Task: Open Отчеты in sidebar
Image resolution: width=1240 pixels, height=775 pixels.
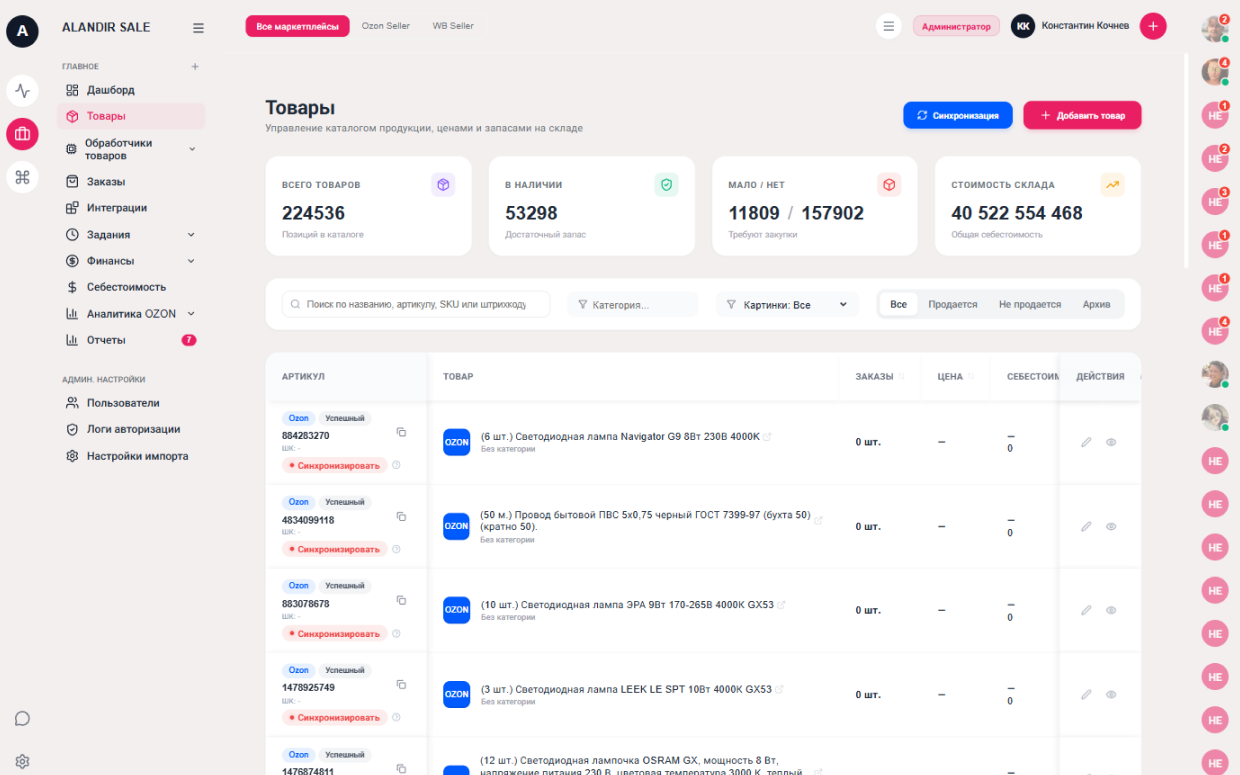Action: tap(131, 340)
